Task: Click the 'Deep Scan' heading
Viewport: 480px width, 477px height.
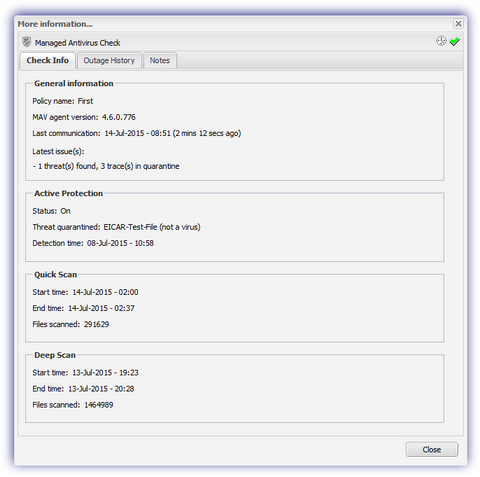Action: tap(55, 355)
